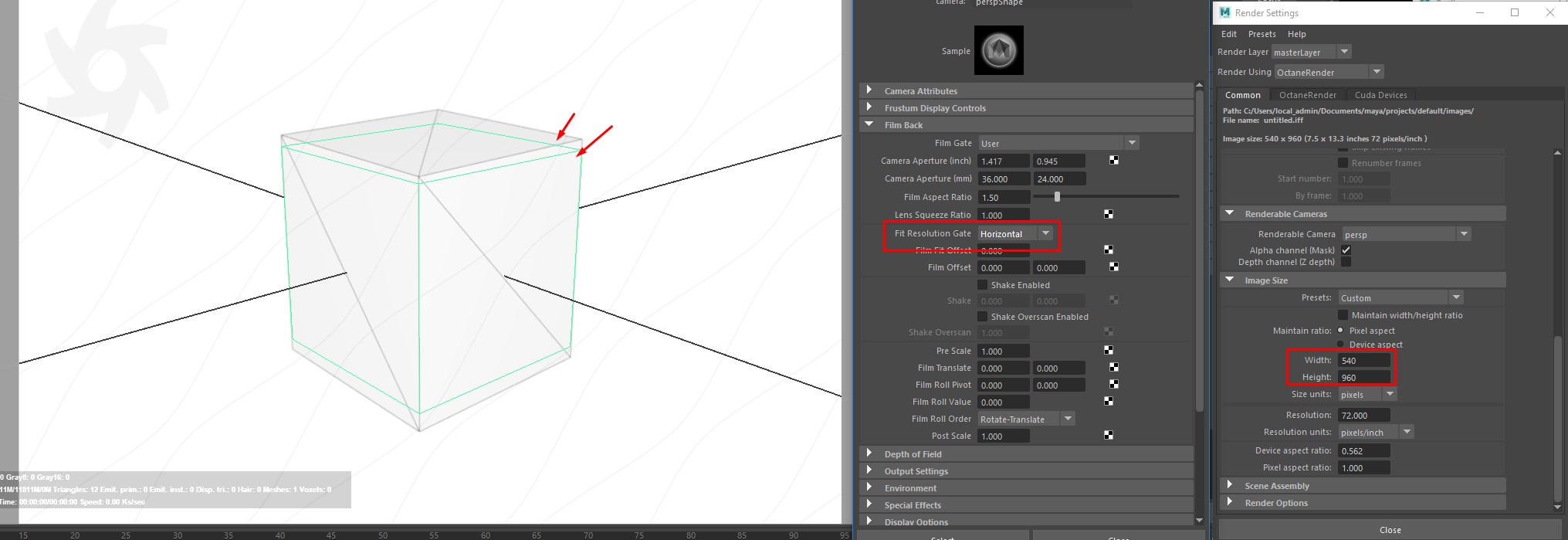The width and height of the screenshot is (1568, 540).
Task: Switch to Common tab
Action: [1242, 94]
